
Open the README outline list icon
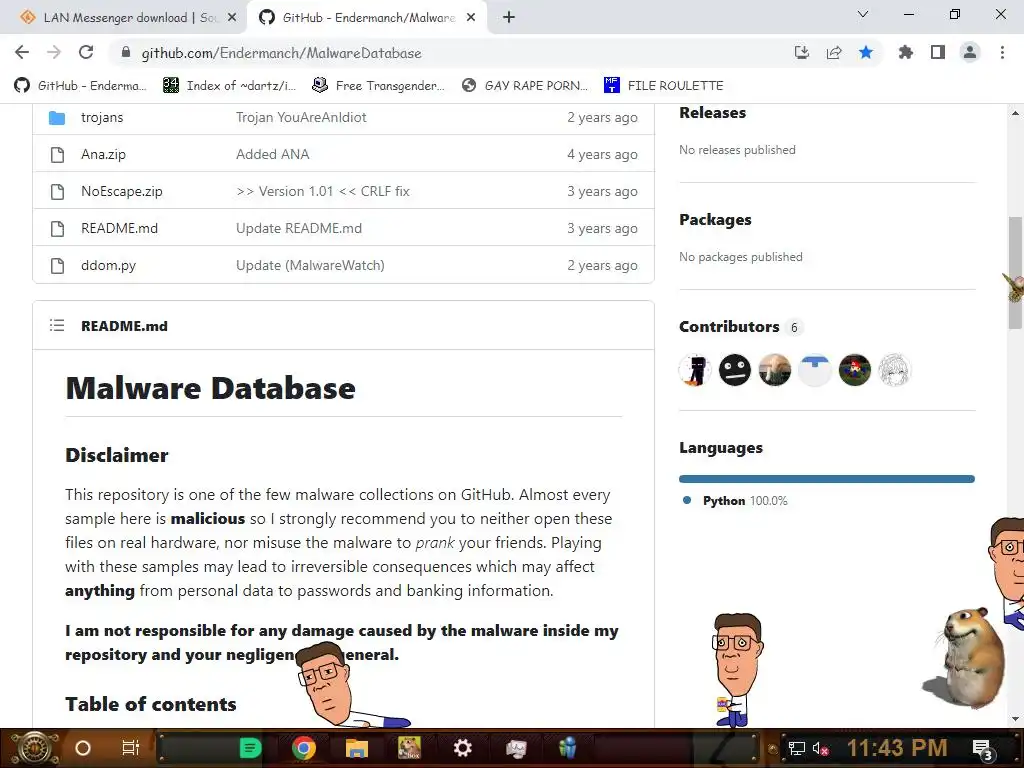57,325
